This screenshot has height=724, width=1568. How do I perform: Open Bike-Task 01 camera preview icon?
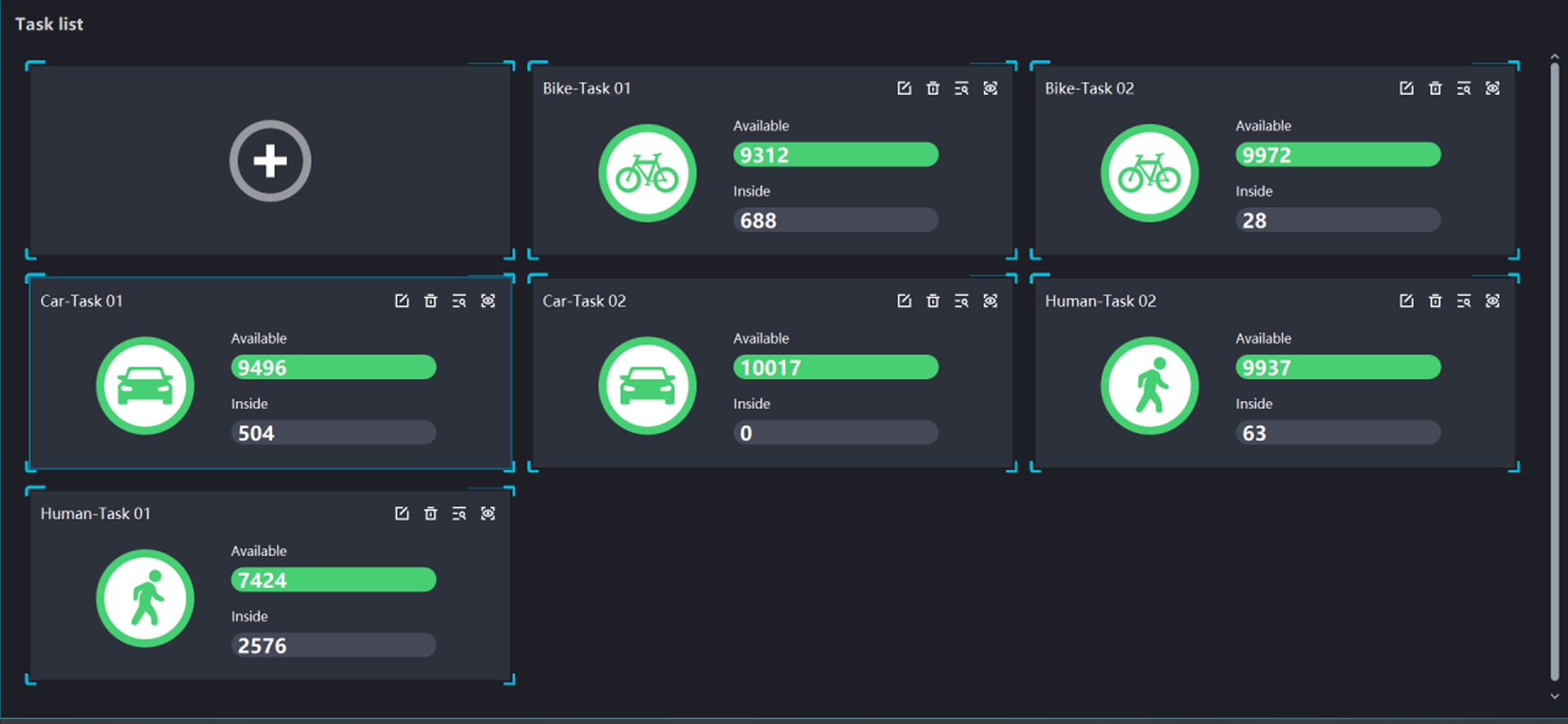pos(990,88)
